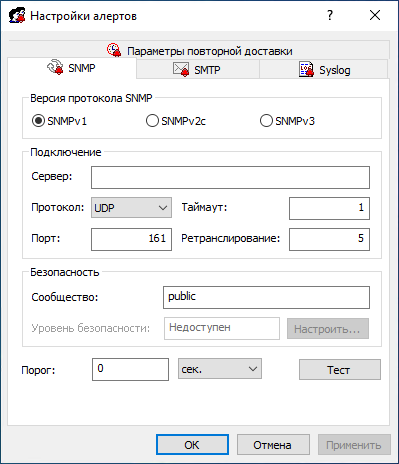
Task: Select the SNMPv2c radio button
Action: (152, 121)
